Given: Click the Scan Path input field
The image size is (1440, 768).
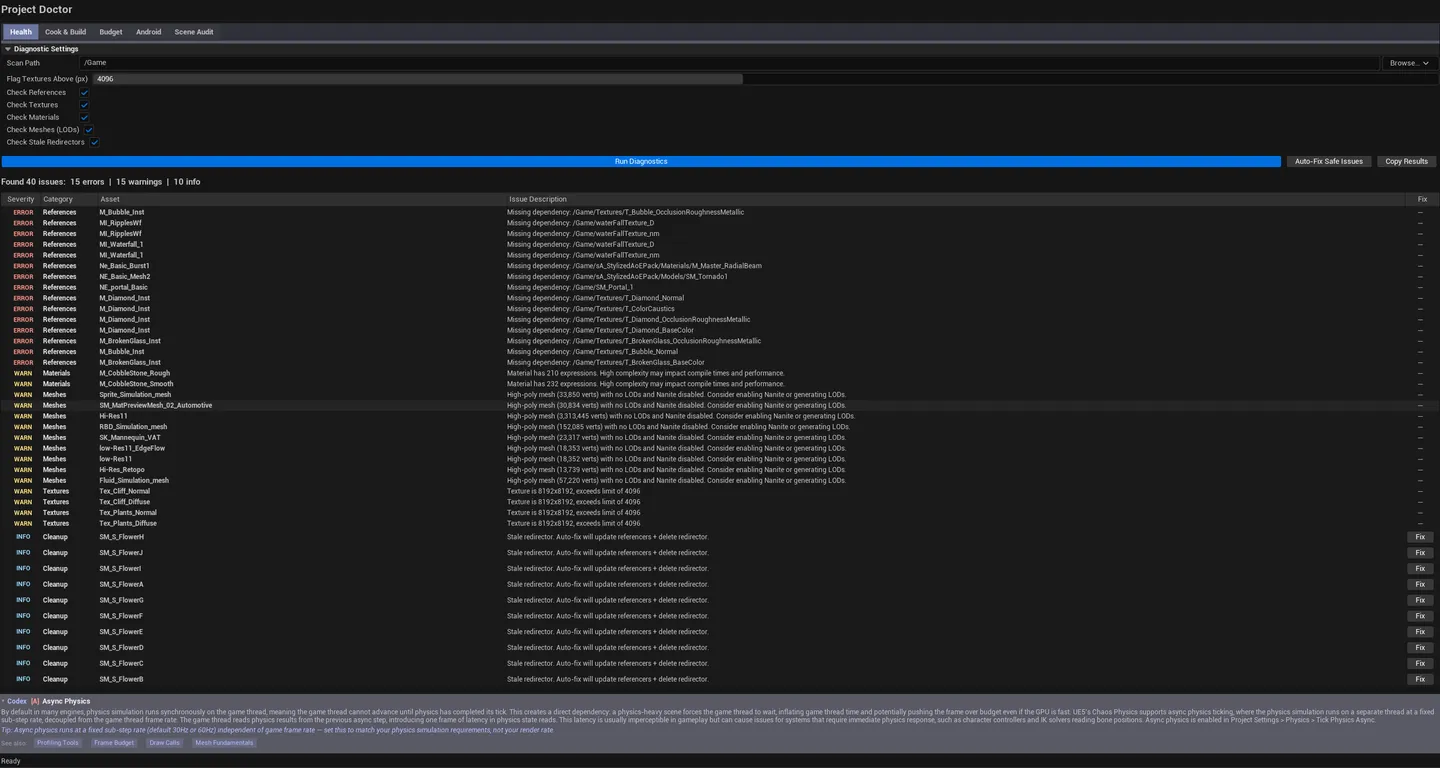Looking at the screenshot, I should 729,63.
